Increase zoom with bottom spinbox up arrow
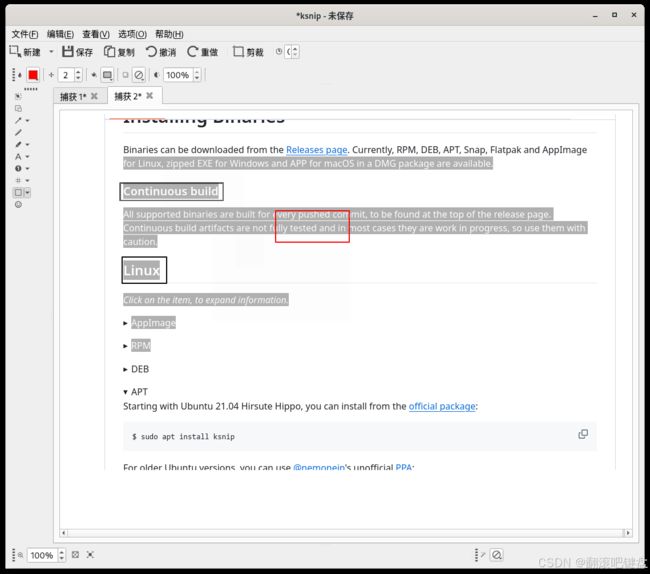Screen dimensions: 650x574 pos(61,552)
